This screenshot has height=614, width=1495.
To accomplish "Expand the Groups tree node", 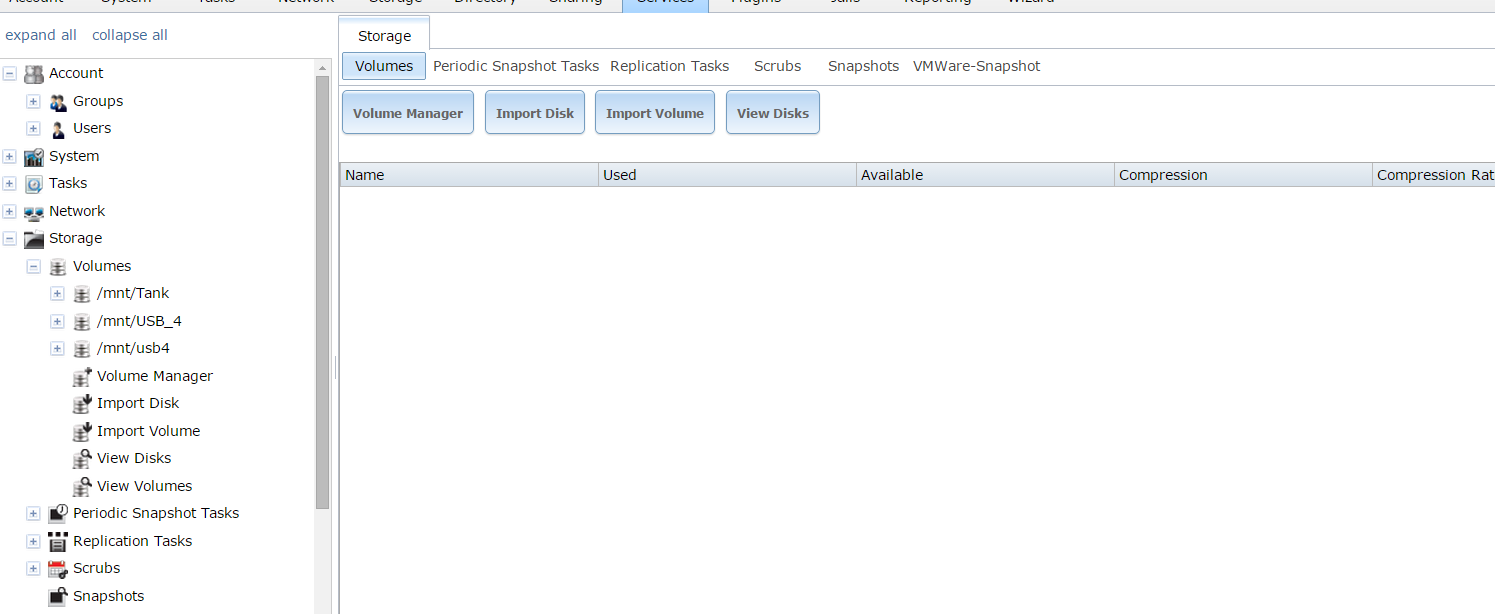I will (x=33, y=102).
